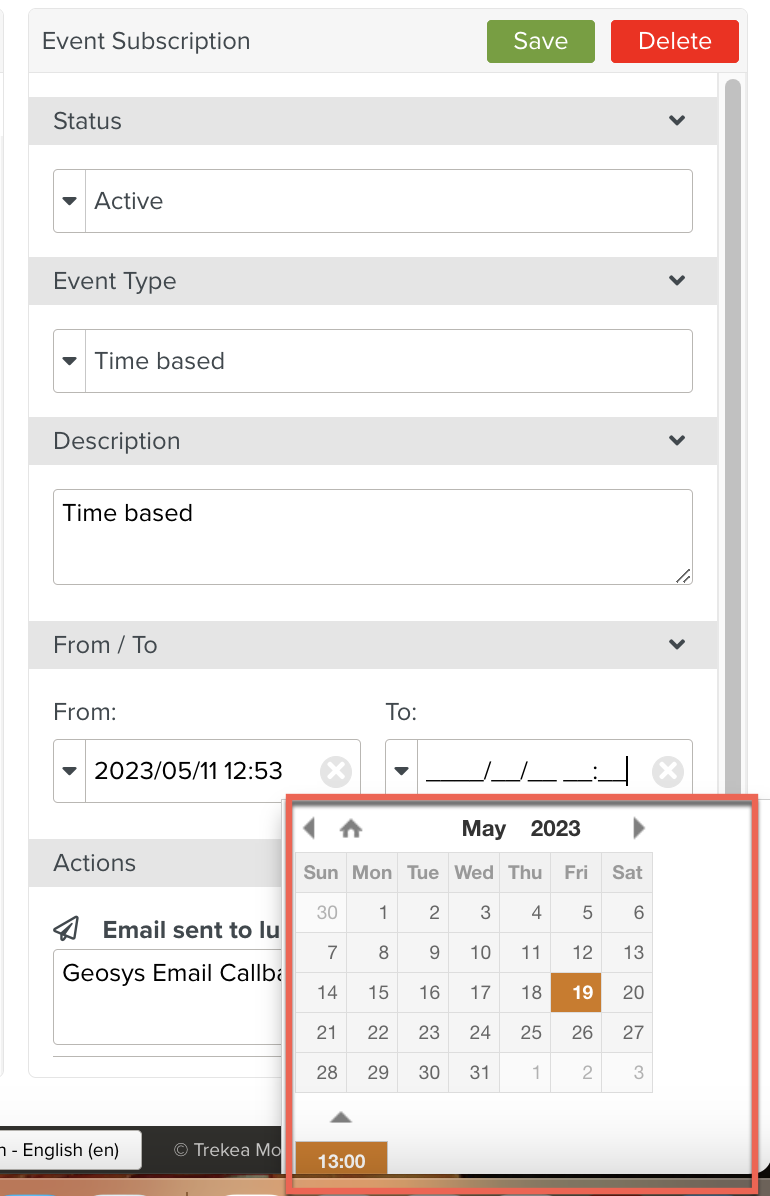
Task: Click the Description text area
Action: [372, 536]
